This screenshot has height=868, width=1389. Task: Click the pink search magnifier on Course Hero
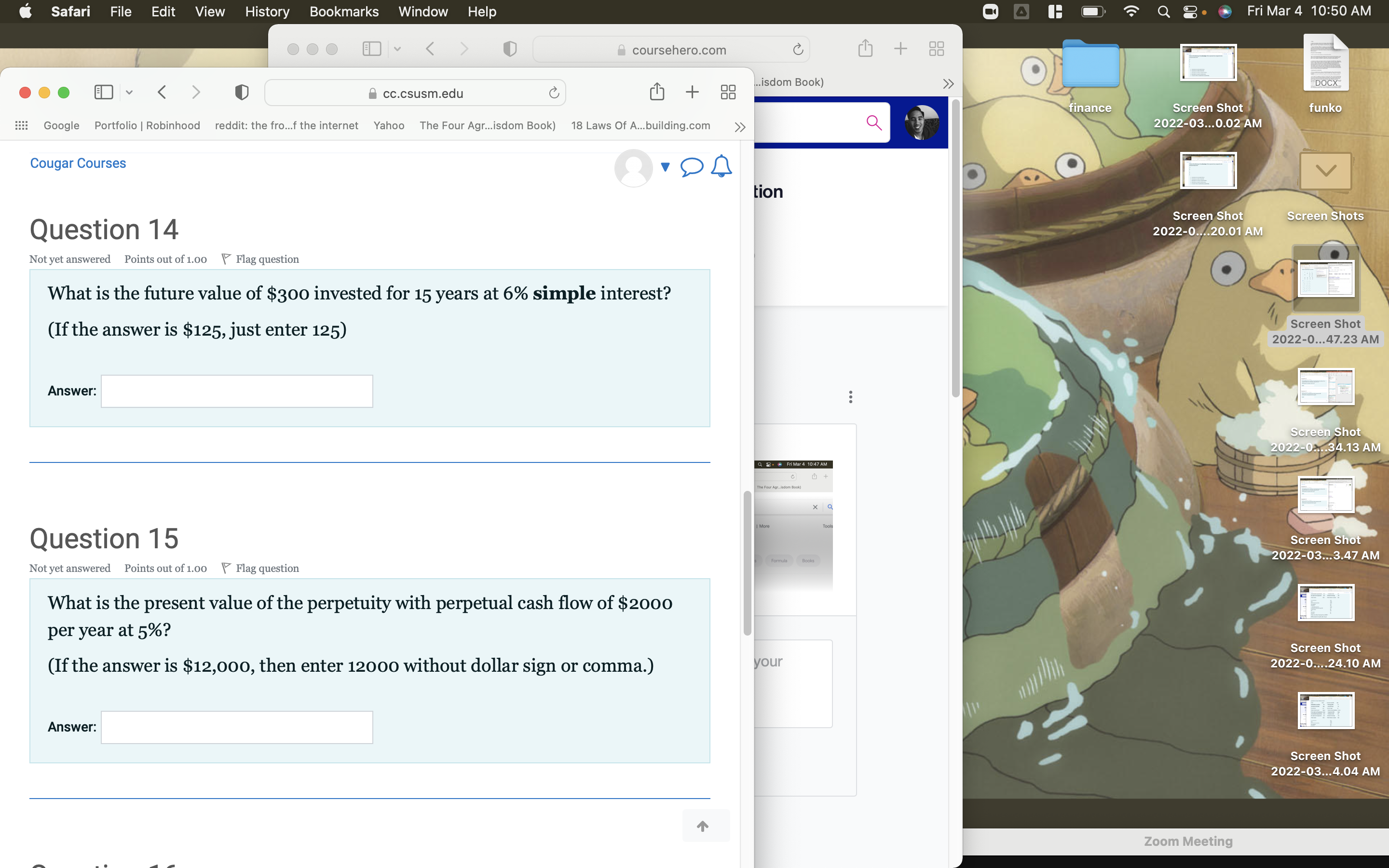click(x=873, y=122)
